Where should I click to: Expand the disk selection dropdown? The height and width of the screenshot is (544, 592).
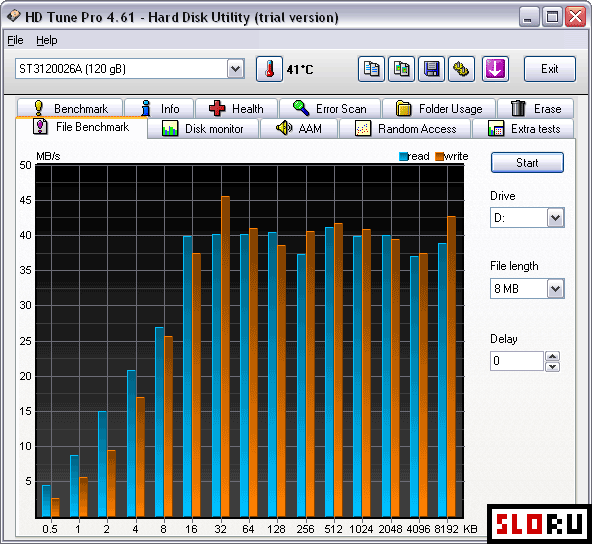pyautogui.click(x=236, y=69)
